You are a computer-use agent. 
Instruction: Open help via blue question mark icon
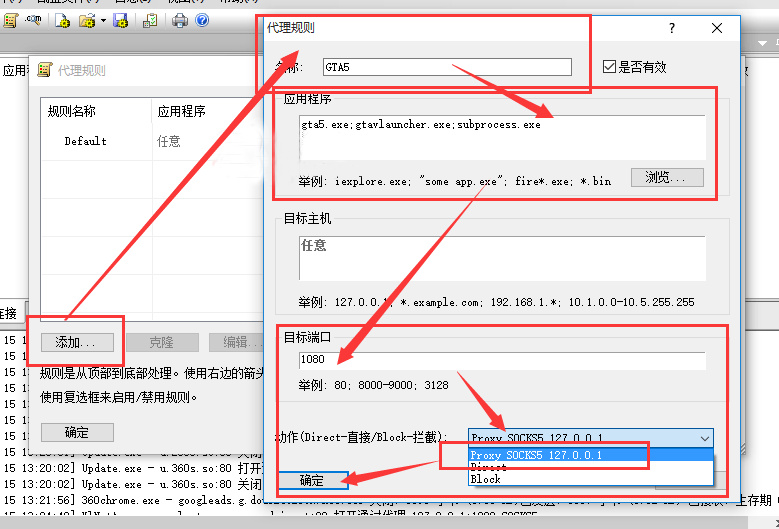tap(202, 20)
